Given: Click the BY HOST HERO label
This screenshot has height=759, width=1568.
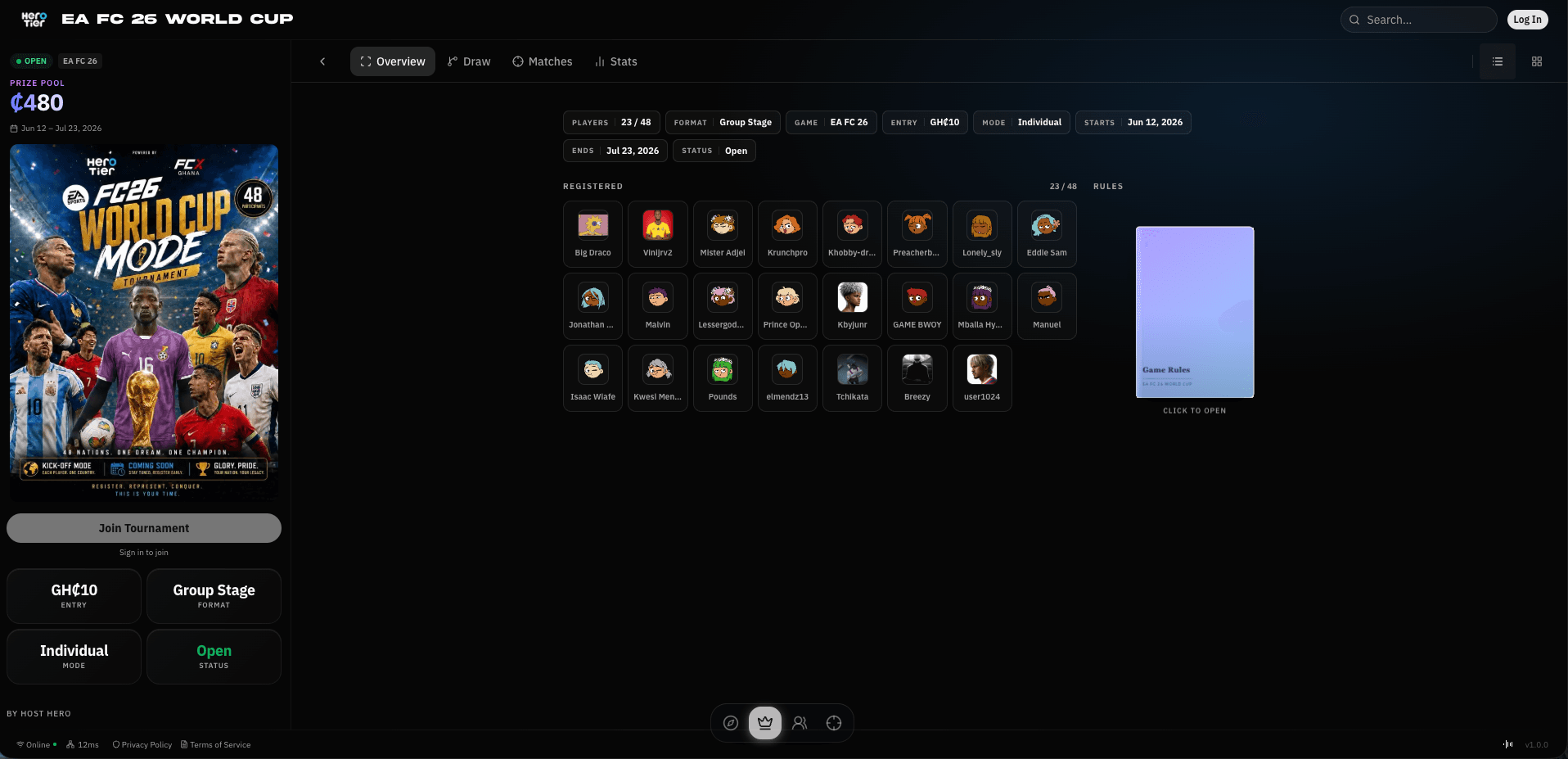Looking at the screenshot, I should coord(38,714).
